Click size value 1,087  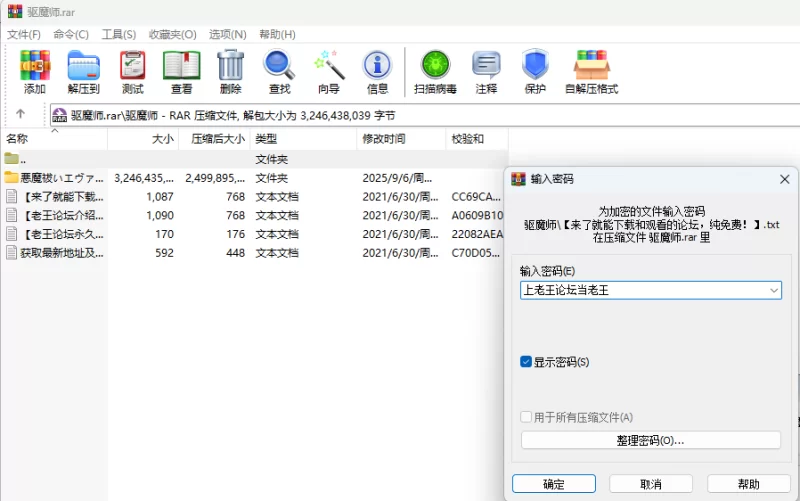[x=160, y=196]
